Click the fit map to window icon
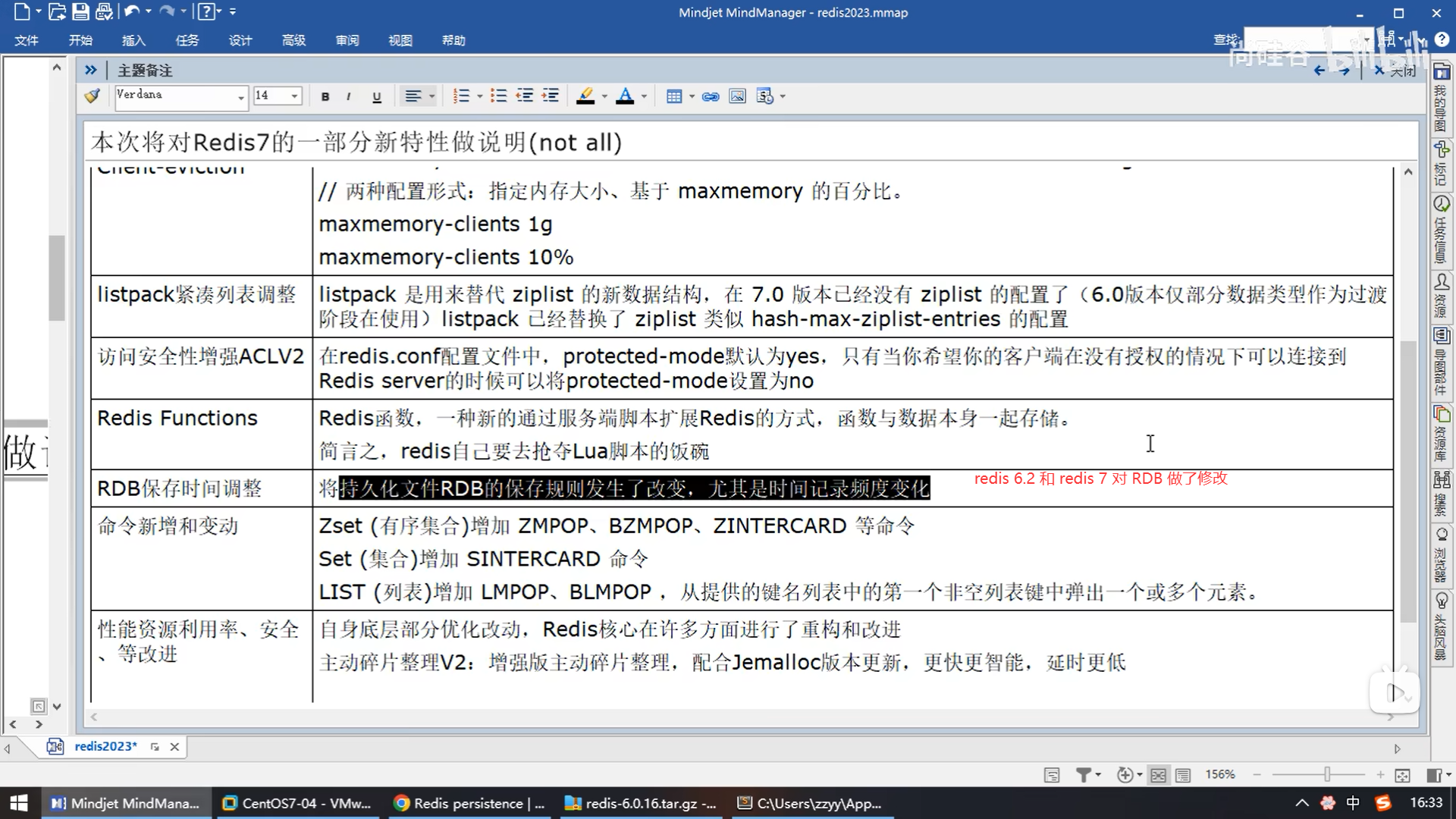This screenshot has width=1456, height=819. (x=1402, y=774)
